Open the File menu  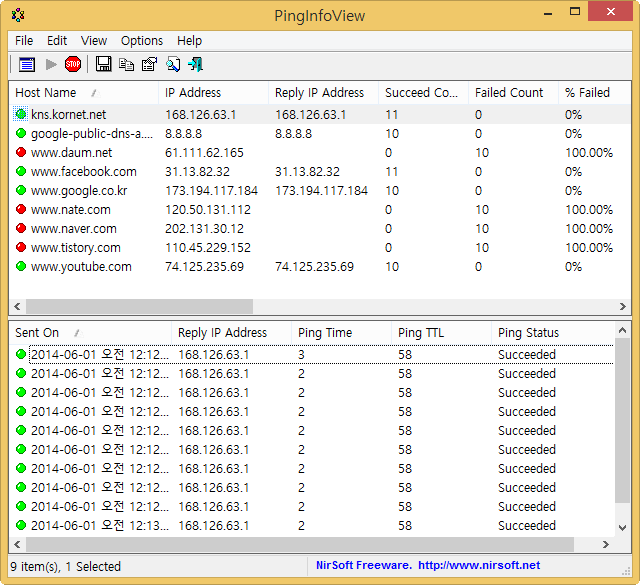click(x=24, y=41)
